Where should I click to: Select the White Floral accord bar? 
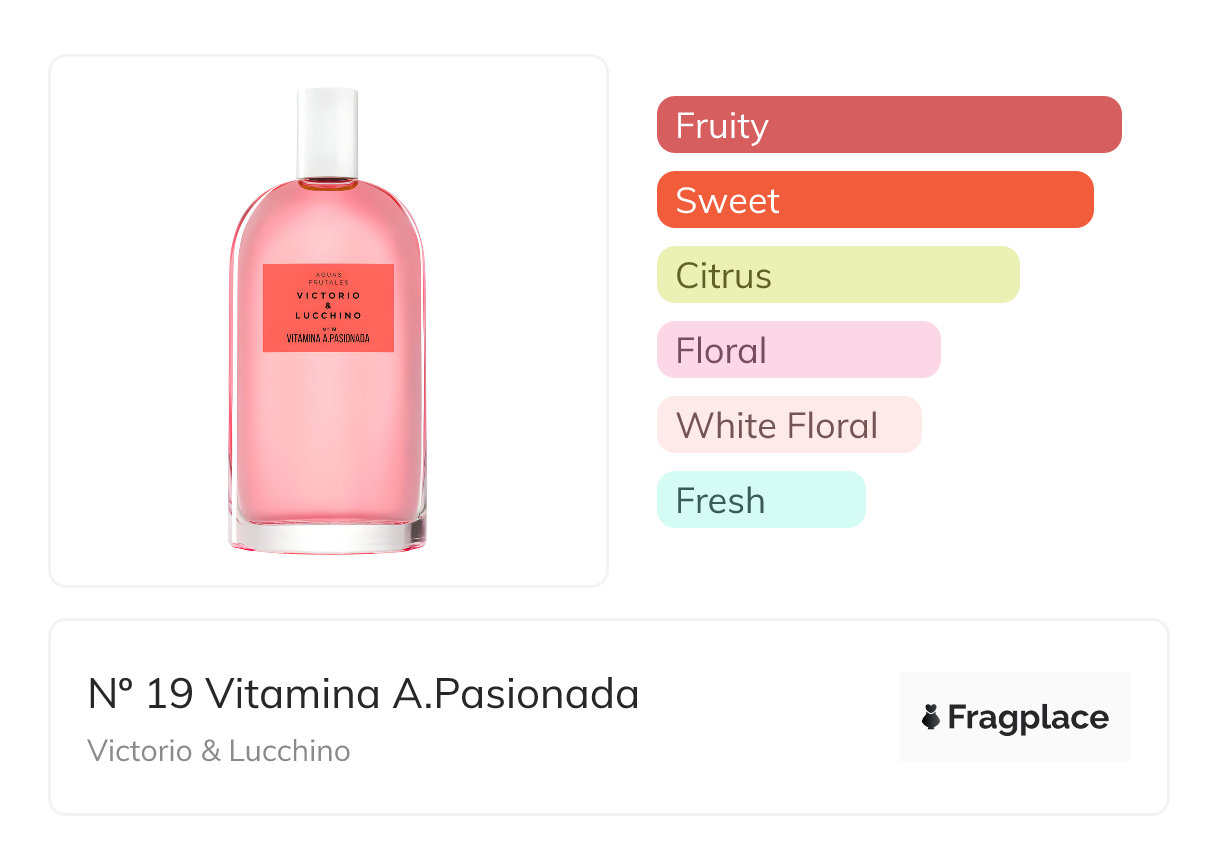(x=788, y=425)
